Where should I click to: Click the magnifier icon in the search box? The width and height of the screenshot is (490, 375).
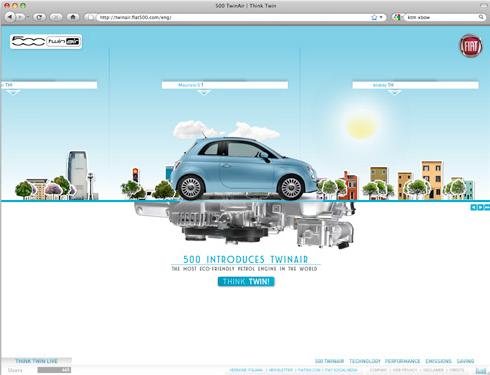481,17
